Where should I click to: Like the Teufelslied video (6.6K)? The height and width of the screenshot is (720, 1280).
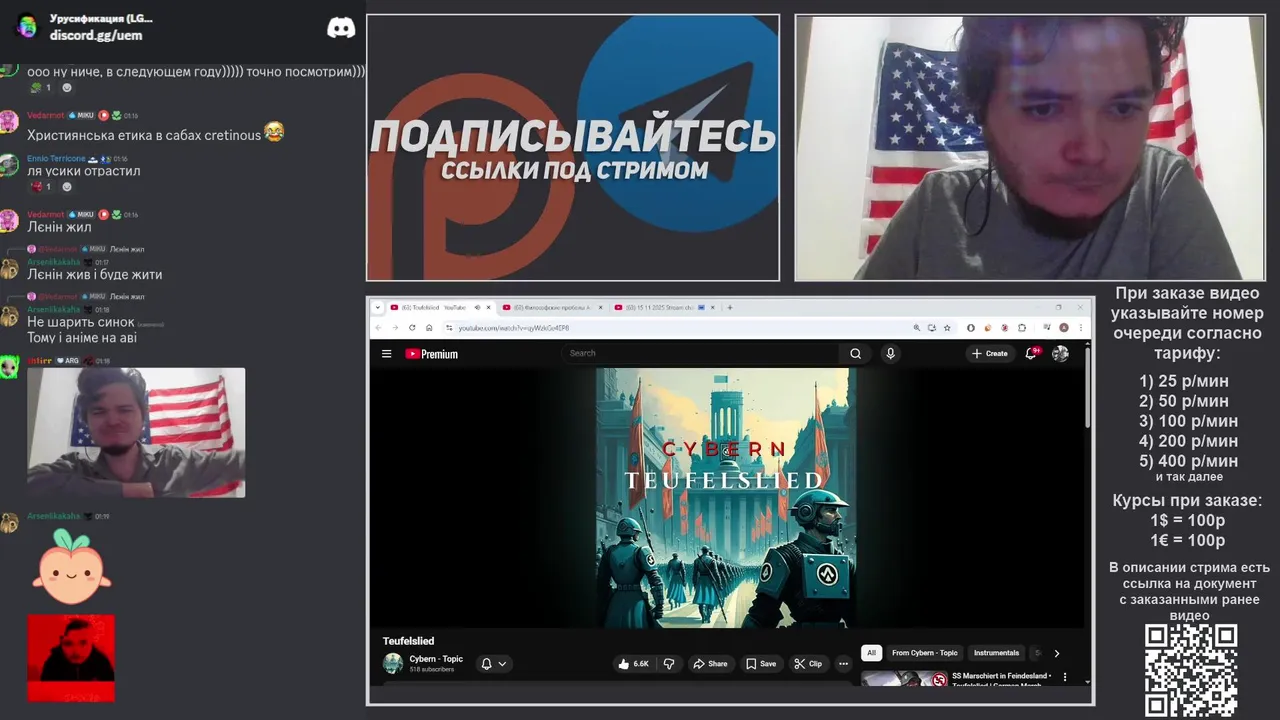pyautogui.click(x=633, y=663)
